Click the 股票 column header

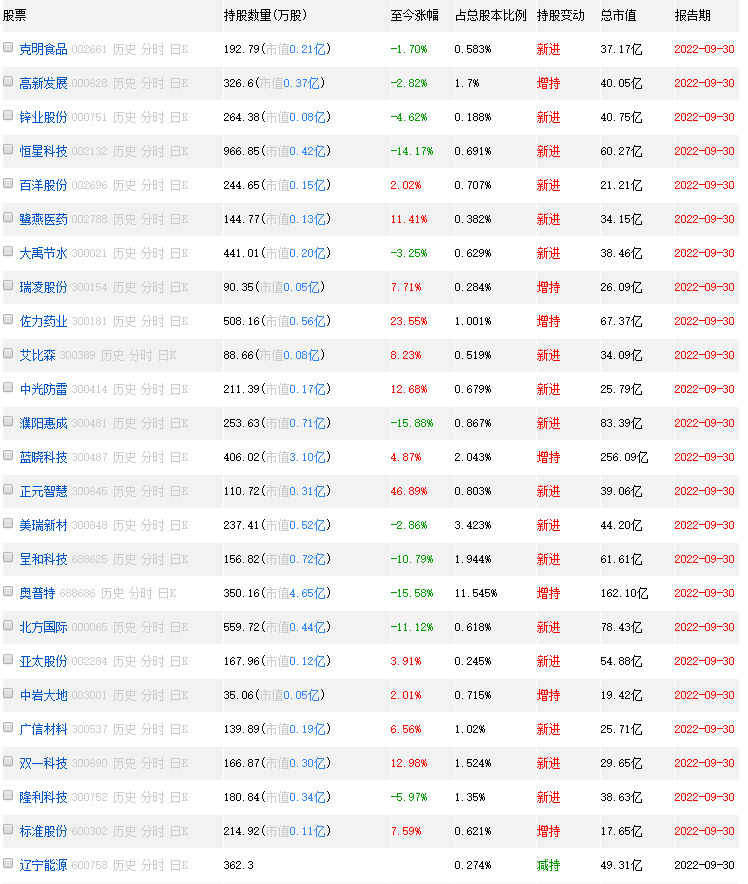pyautogui.click(x=15, y=16)
